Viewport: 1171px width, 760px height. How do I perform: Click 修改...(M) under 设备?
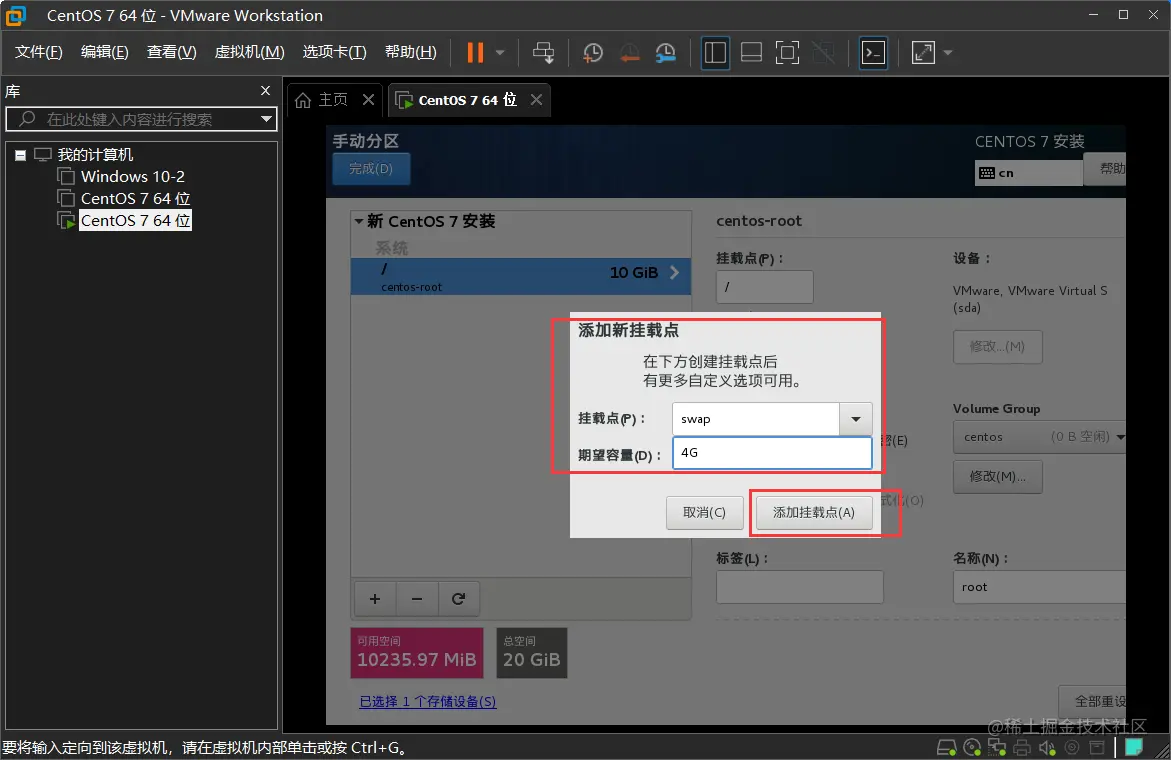click(998, 346)
